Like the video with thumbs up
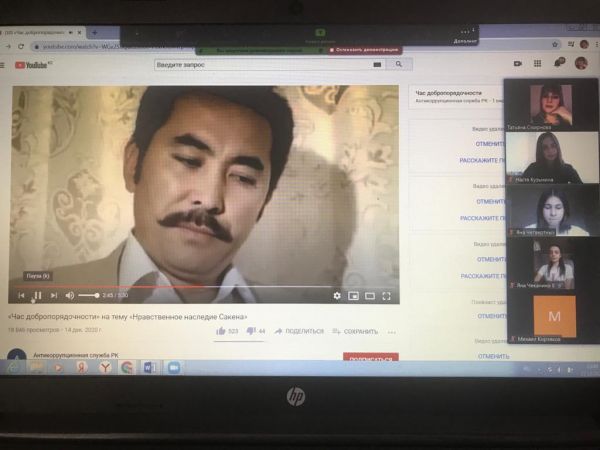This screenshot has height=450, width=600. [221, 331]
